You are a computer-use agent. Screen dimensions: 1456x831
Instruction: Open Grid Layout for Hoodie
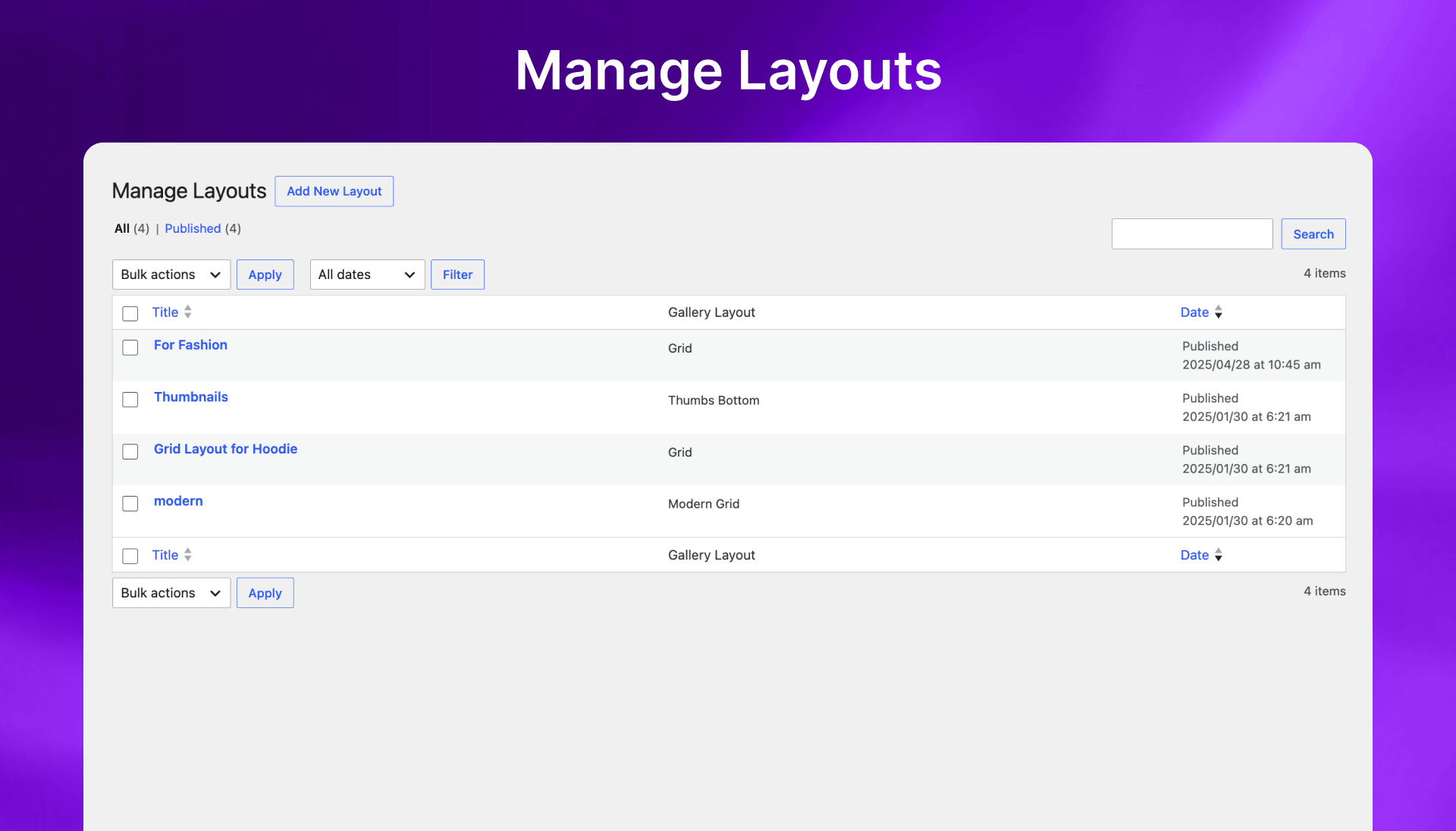(225, 449)
